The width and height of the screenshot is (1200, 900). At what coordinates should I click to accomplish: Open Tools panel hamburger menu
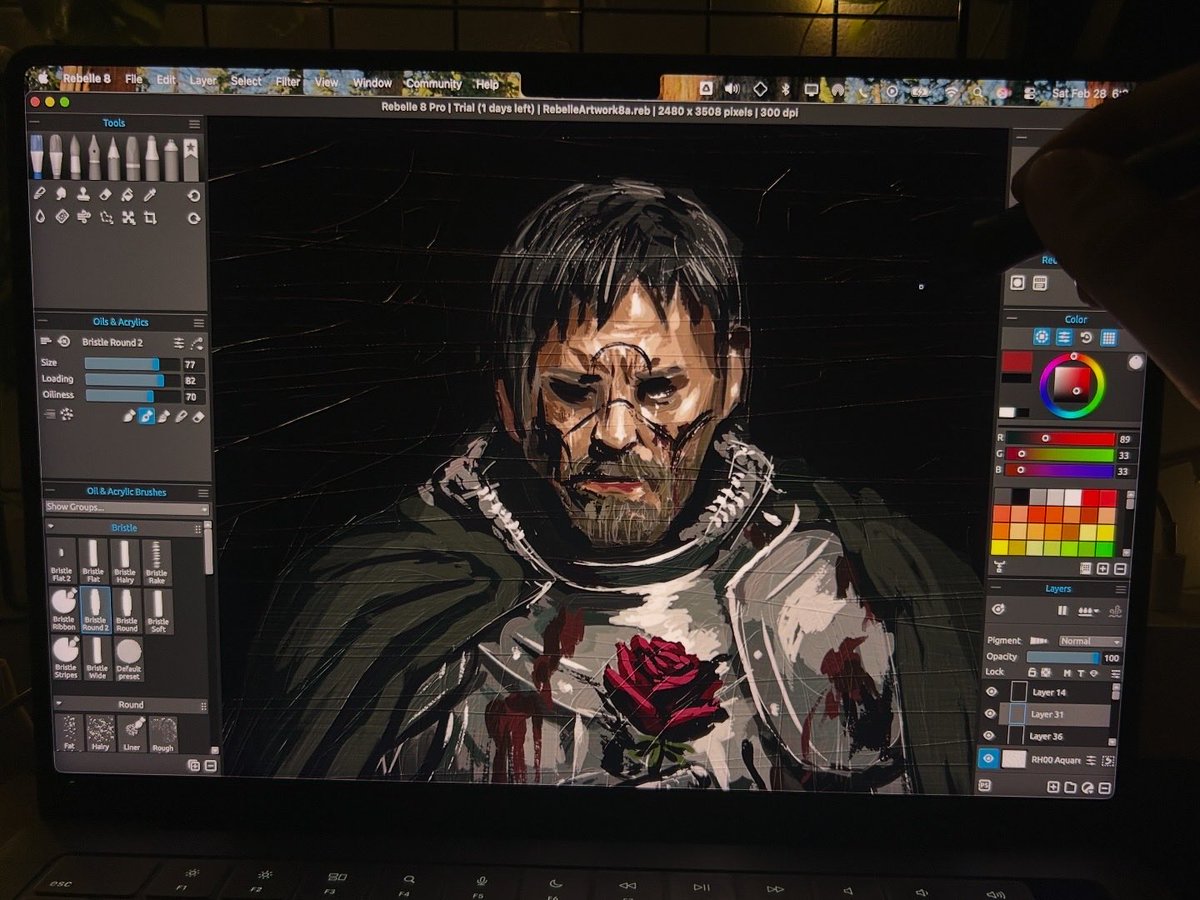[x=194, y=124]
